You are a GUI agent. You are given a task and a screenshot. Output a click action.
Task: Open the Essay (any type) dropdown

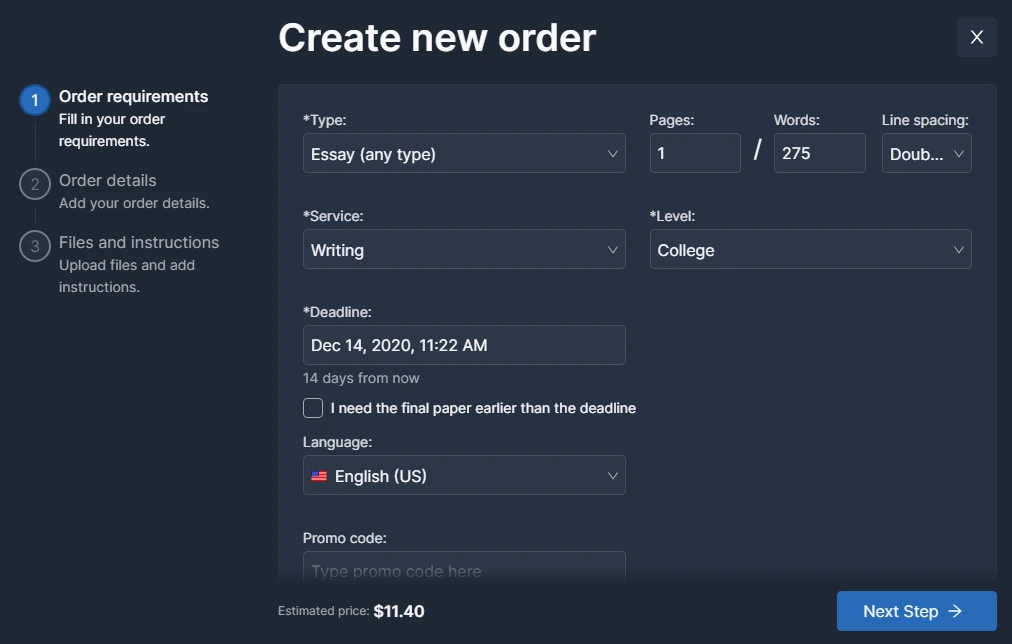(x=464, y=154)
